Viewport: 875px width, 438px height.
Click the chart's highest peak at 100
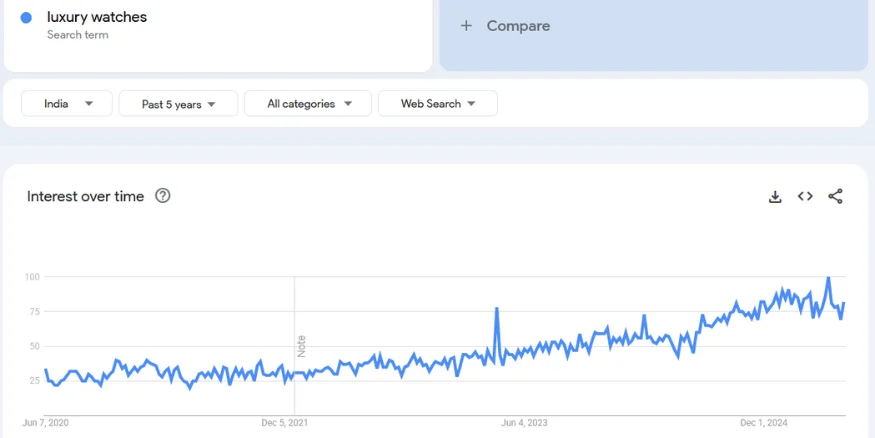pos(828,278)
